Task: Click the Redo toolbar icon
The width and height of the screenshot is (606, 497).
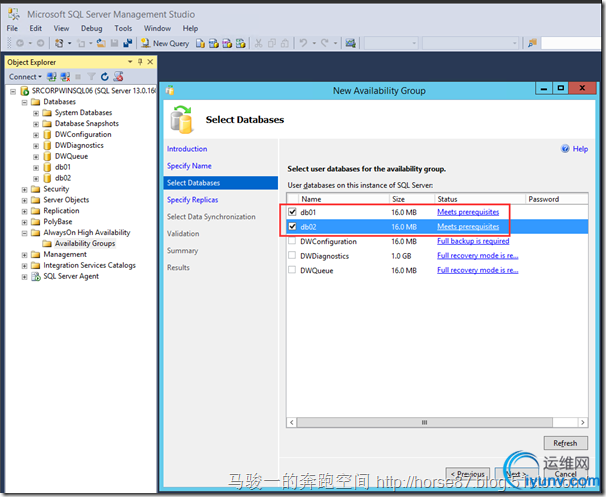Action: click(x=325, y=43)
